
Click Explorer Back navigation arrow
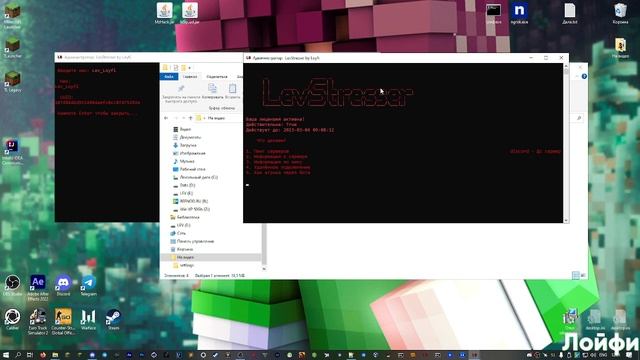[x=166, y=118]
